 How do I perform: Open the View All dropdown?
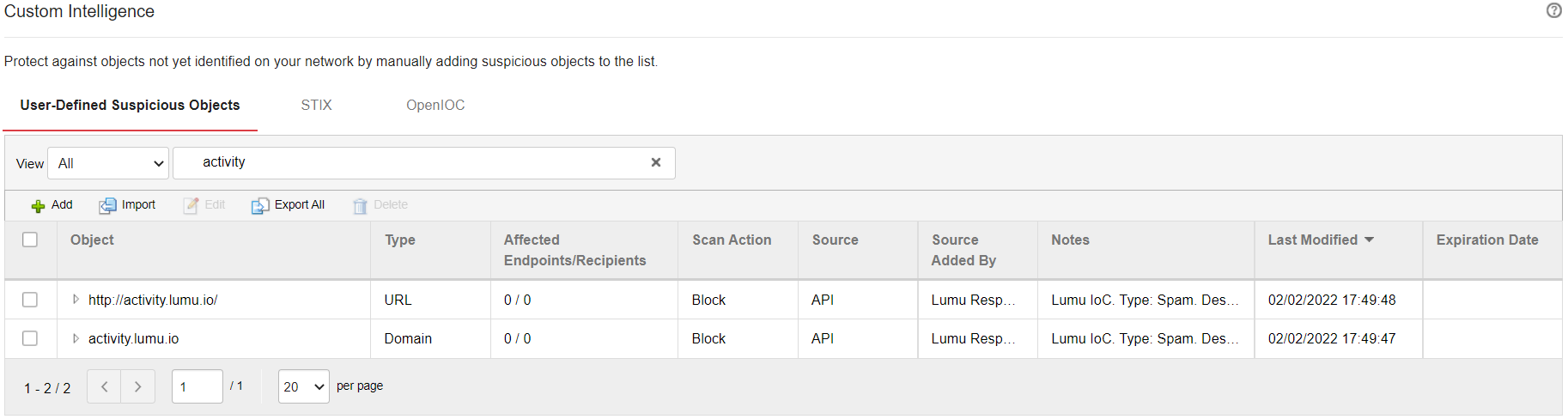pyautogui.click(x=108, y=163)
